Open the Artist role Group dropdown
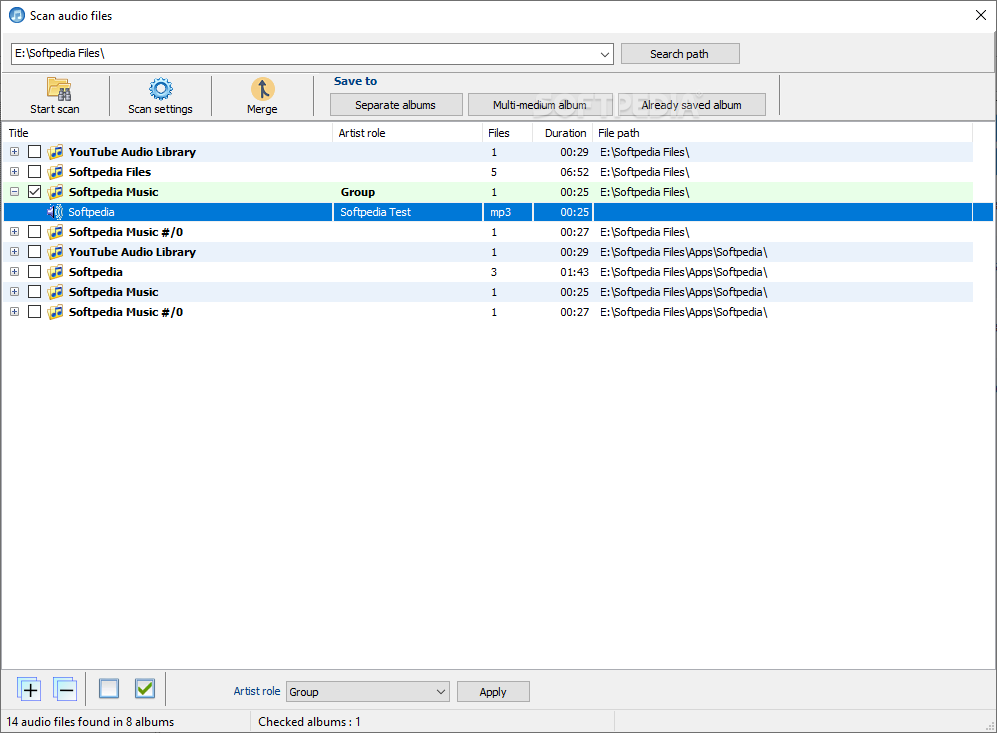This screenshot has width=997, height=733. click(x=441, y=692)
